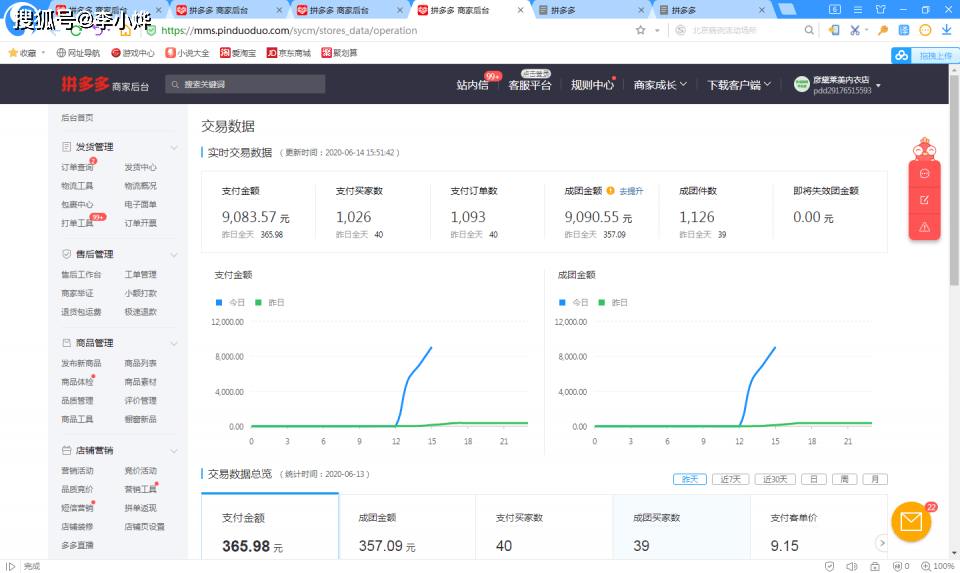
Task: Select the 成团金额 357.09 overview card
Action: 407,527
